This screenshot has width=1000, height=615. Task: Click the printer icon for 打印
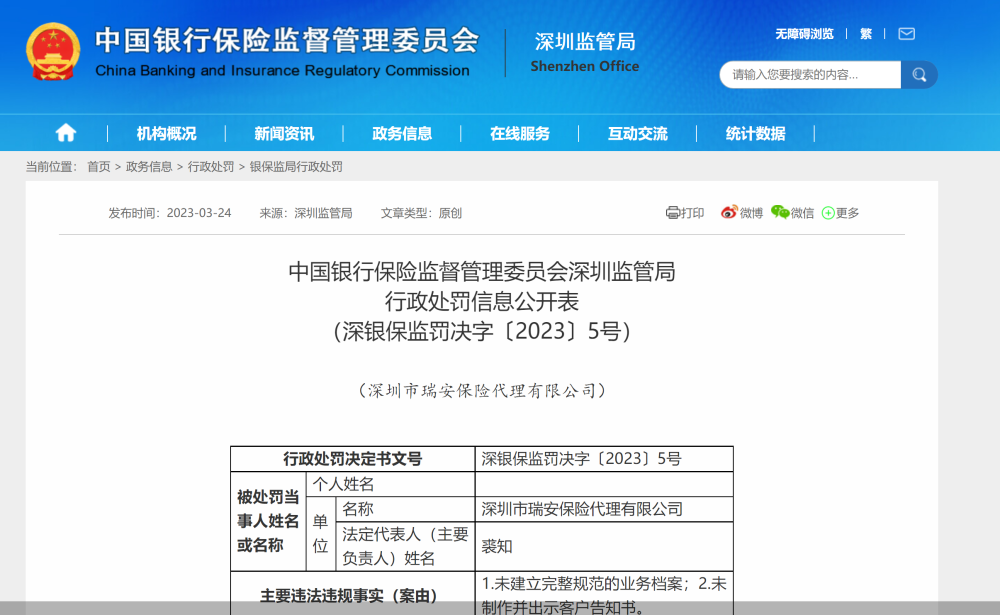coord(672,212)
